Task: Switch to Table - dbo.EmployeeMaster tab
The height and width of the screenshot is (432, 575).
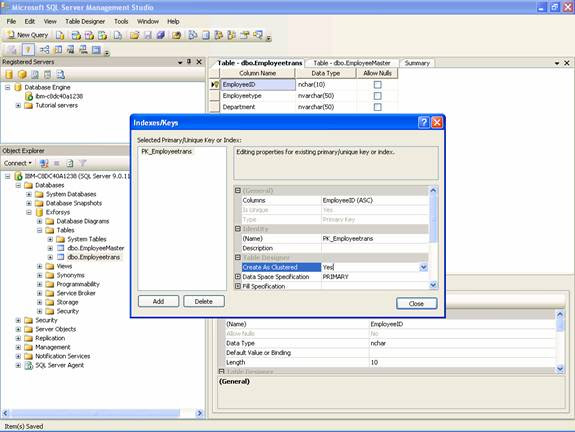Action: pos(351,63)
